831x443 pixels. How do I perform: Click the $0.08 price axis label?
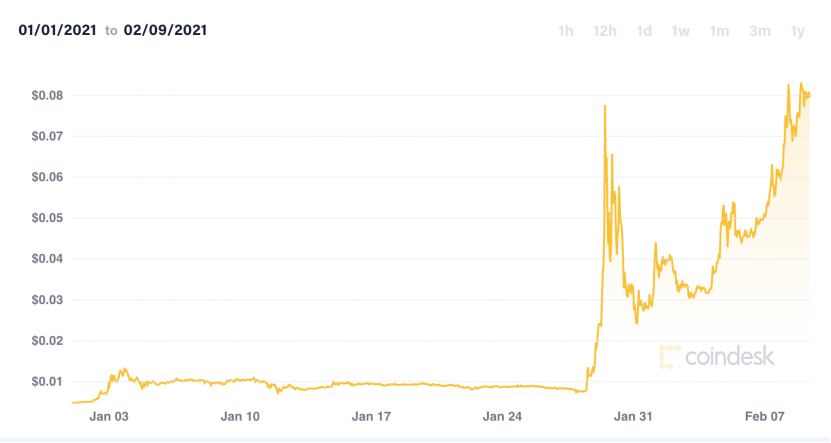[47, 95]
